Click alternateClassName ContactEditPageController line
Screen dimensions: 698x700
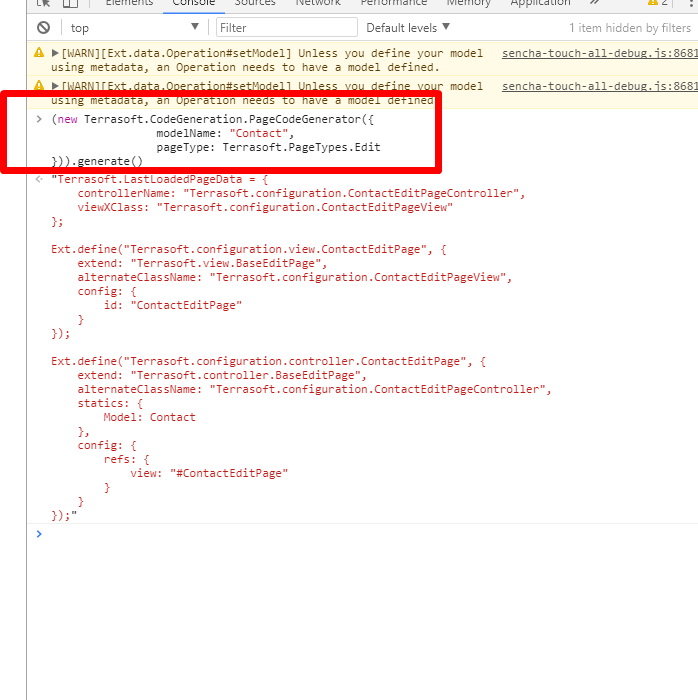coord(314,389)
